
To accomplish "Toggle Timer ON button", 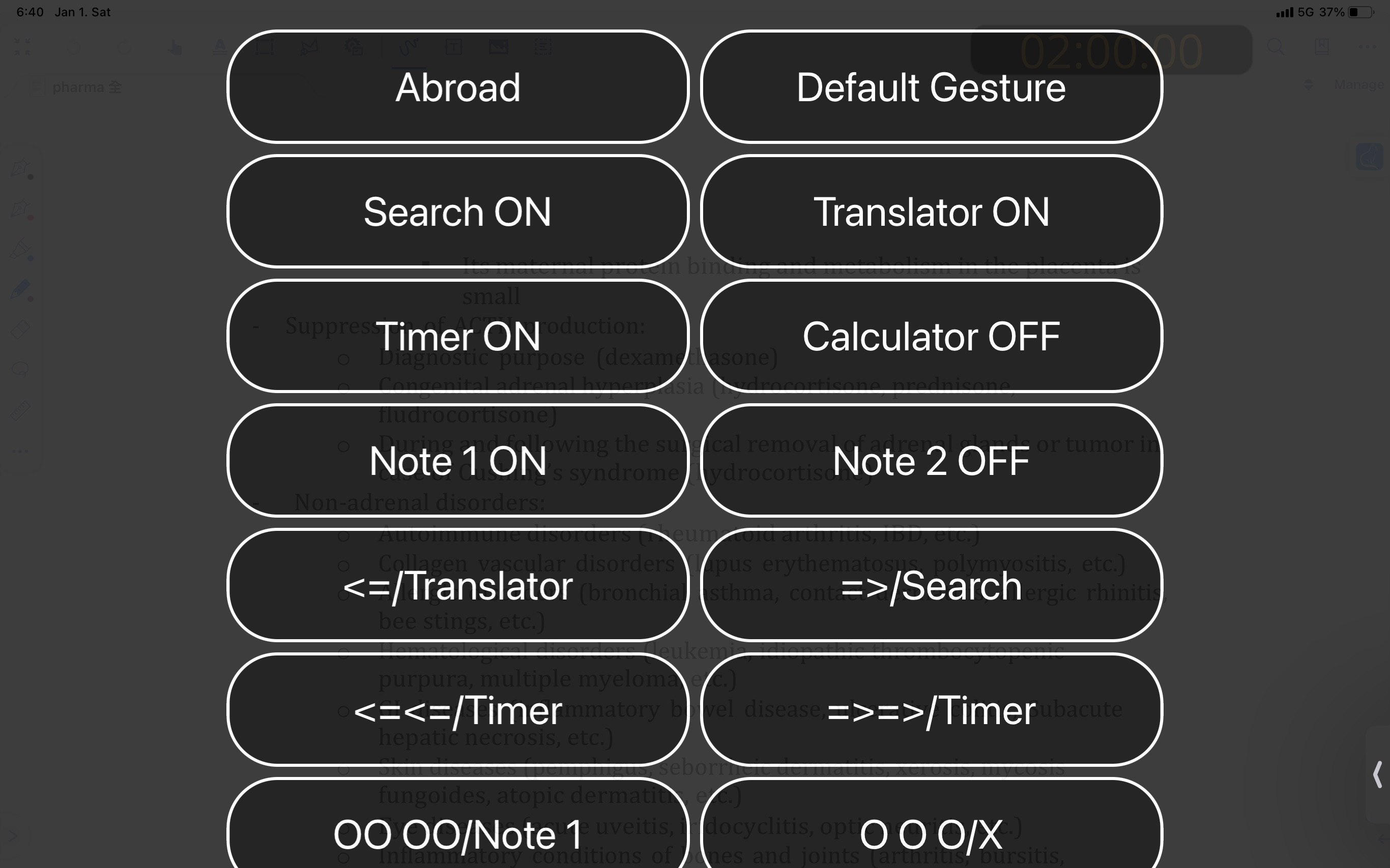I will [457, 335].
